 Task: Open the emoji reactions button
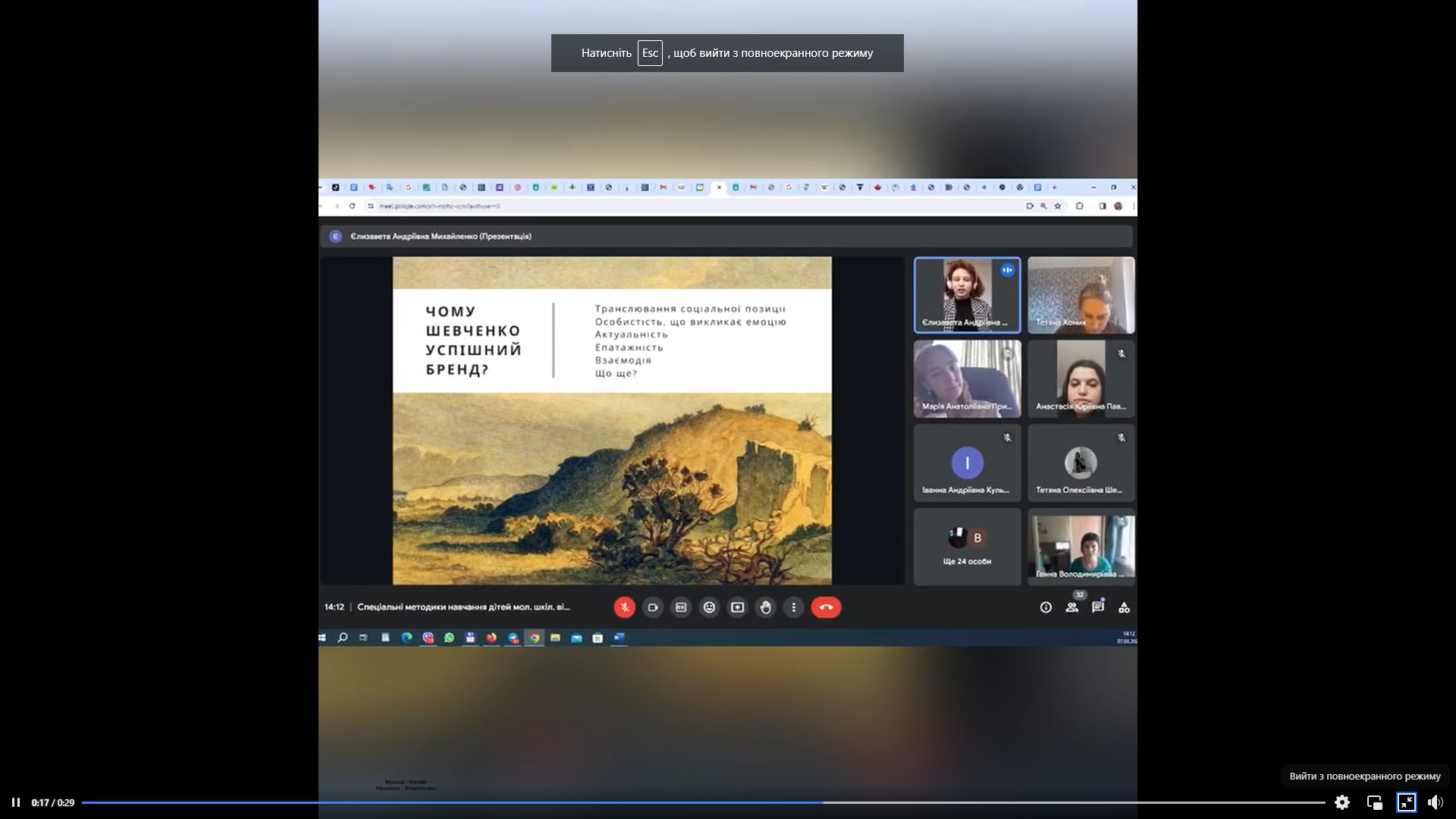[x=709, y=607]
